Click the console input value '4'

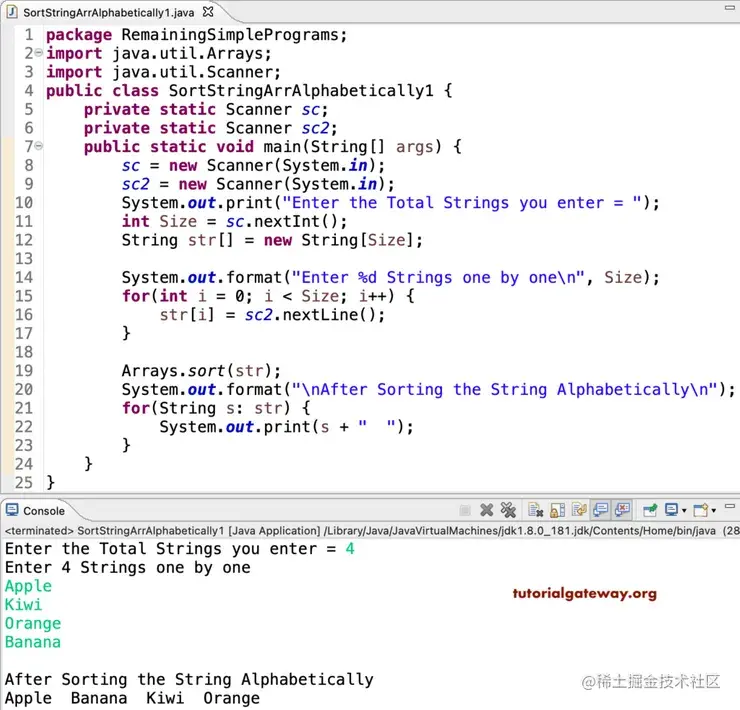pyautogui.click(x=350, y=549)
